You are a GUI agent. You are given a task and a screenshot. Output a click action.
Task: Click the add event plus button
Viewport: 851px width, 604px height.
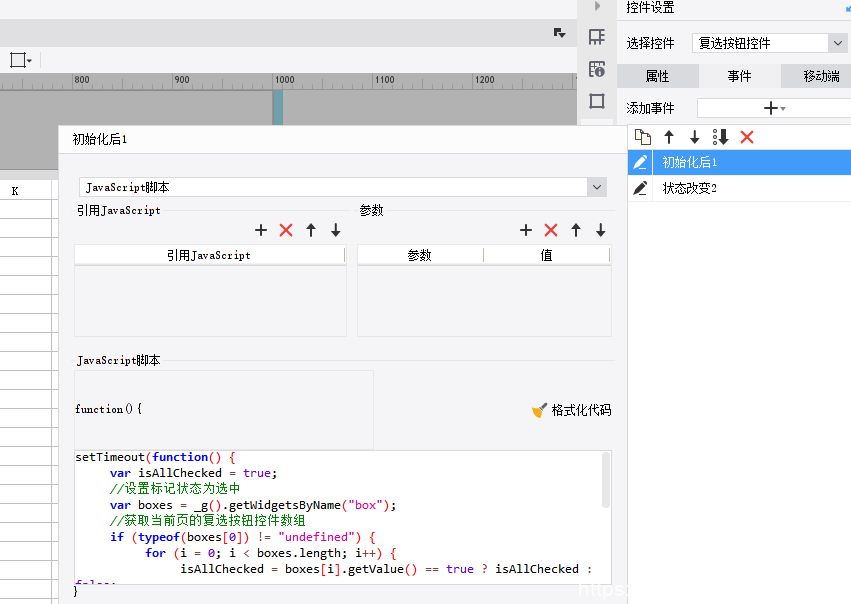pyautogui.click(x=774, y=108)
